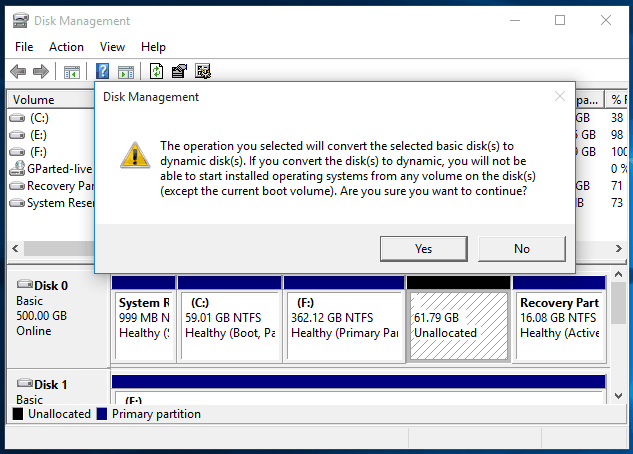Image resolution: width=633 pixels, height=454 pixels.
Task: Open the Help toolbar icon
Action: pyautogui.click(x=103, y=71)
